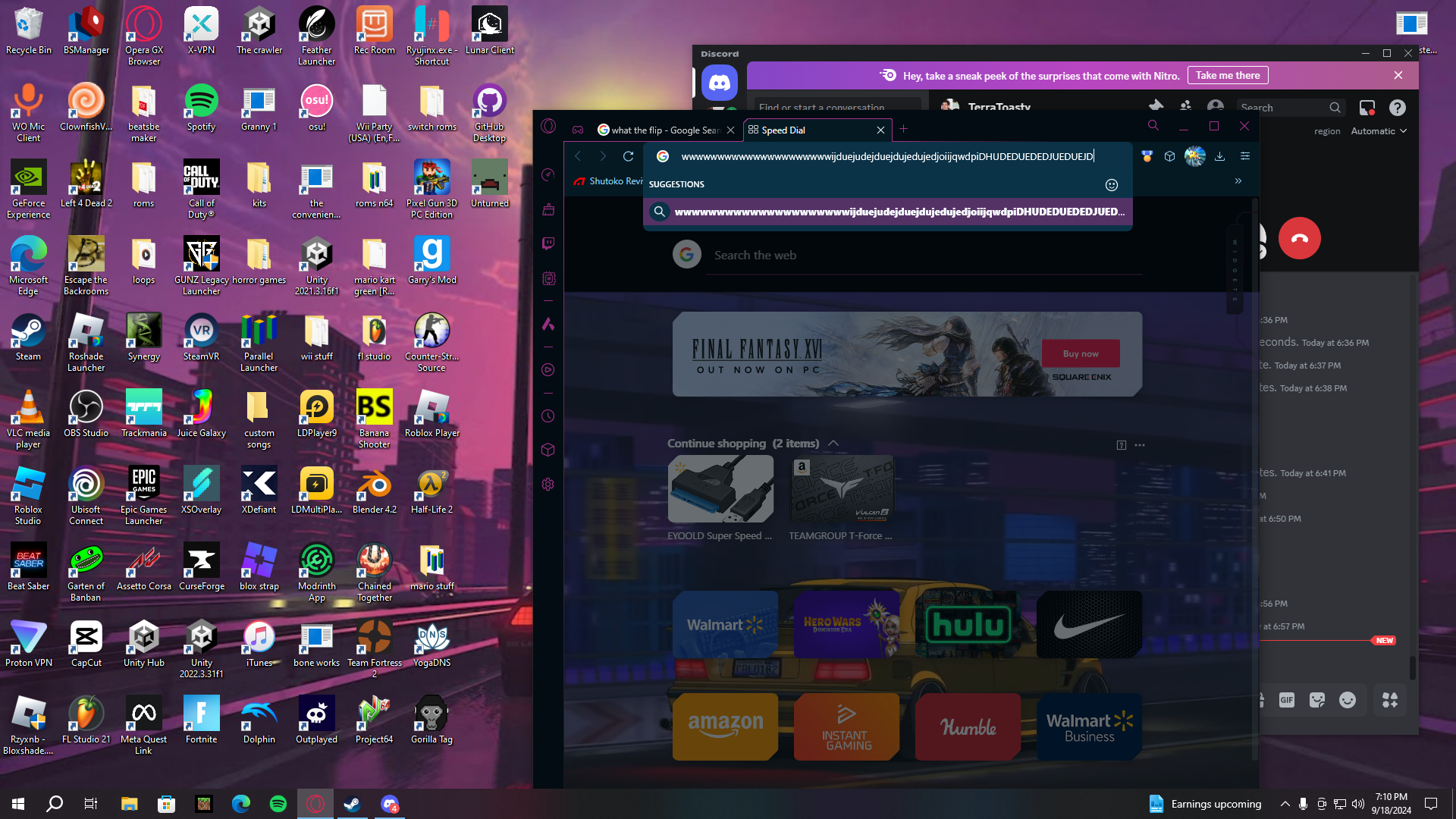This screenshot has height=819, width=1456.
Task: Click the emoji smiley in suggestions
Action: tap(1112, 185)
